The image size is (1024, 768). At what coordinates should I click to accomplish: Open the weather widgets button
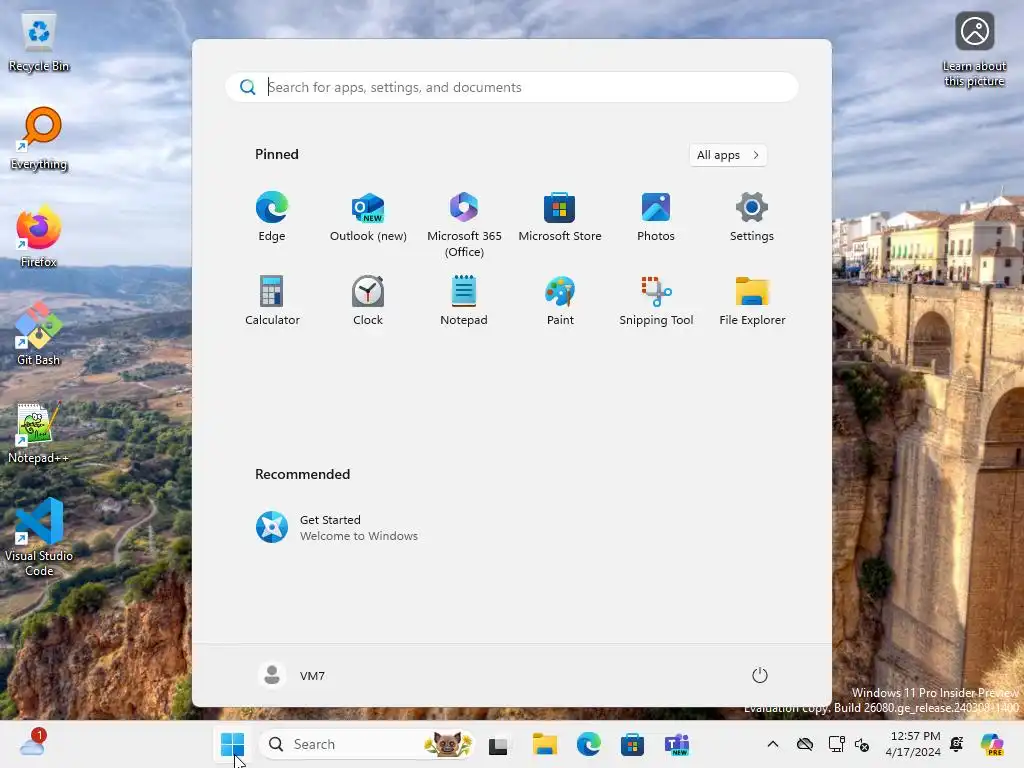coord(32,743)
